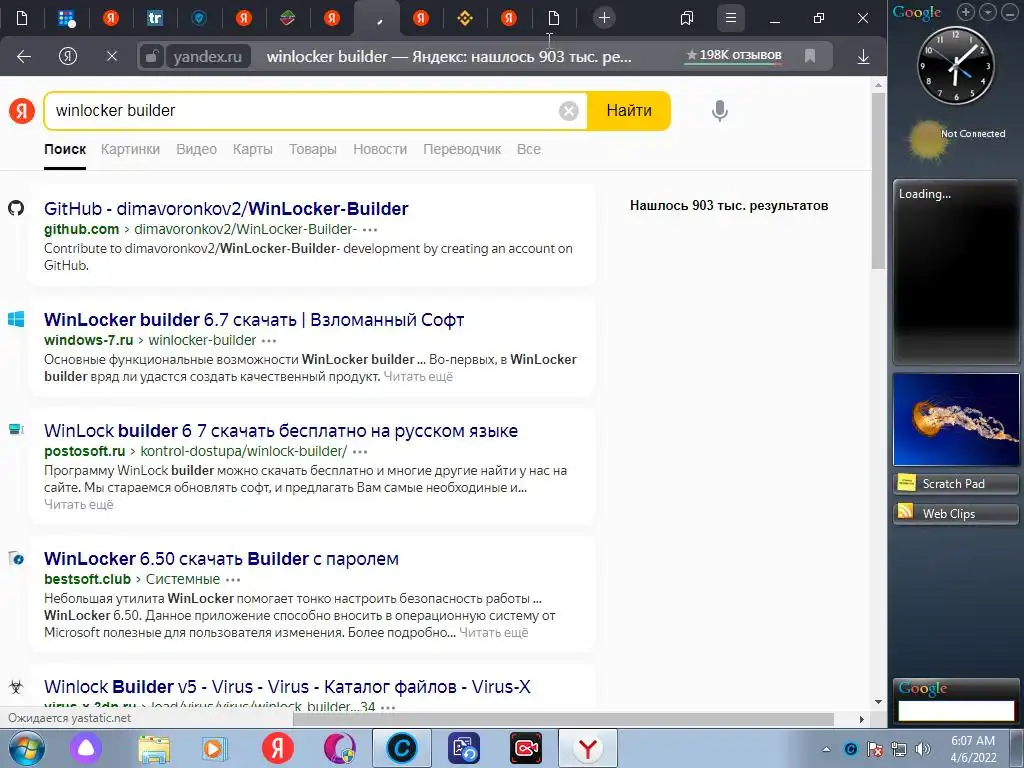The width and height of the screenshot is (1024, 768).
Task: Click the jellyfish photo gadget thumbnail
Action: [x=955, y=419]
